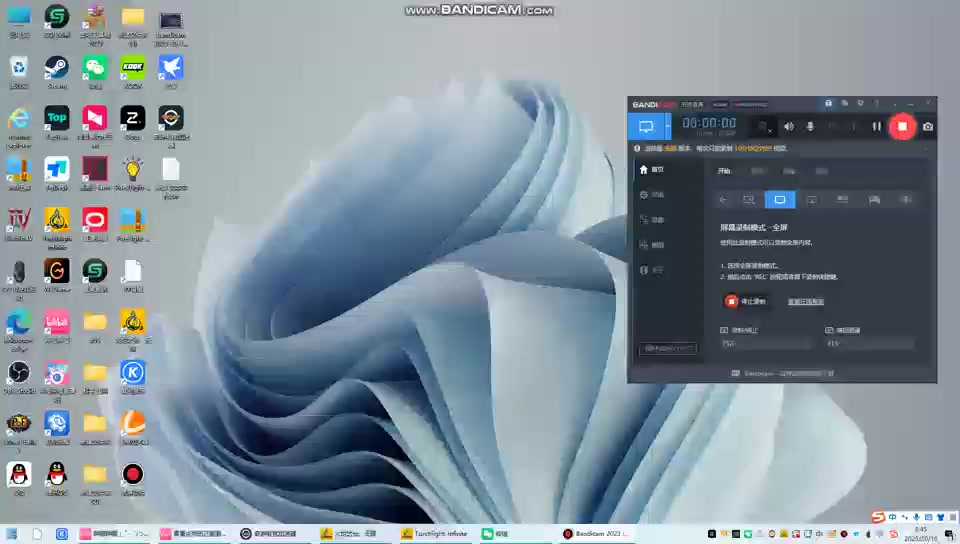This screenshot has height=544, width=960.
Task: Select the game recording mode icon
Action: [x=874, y=200]
